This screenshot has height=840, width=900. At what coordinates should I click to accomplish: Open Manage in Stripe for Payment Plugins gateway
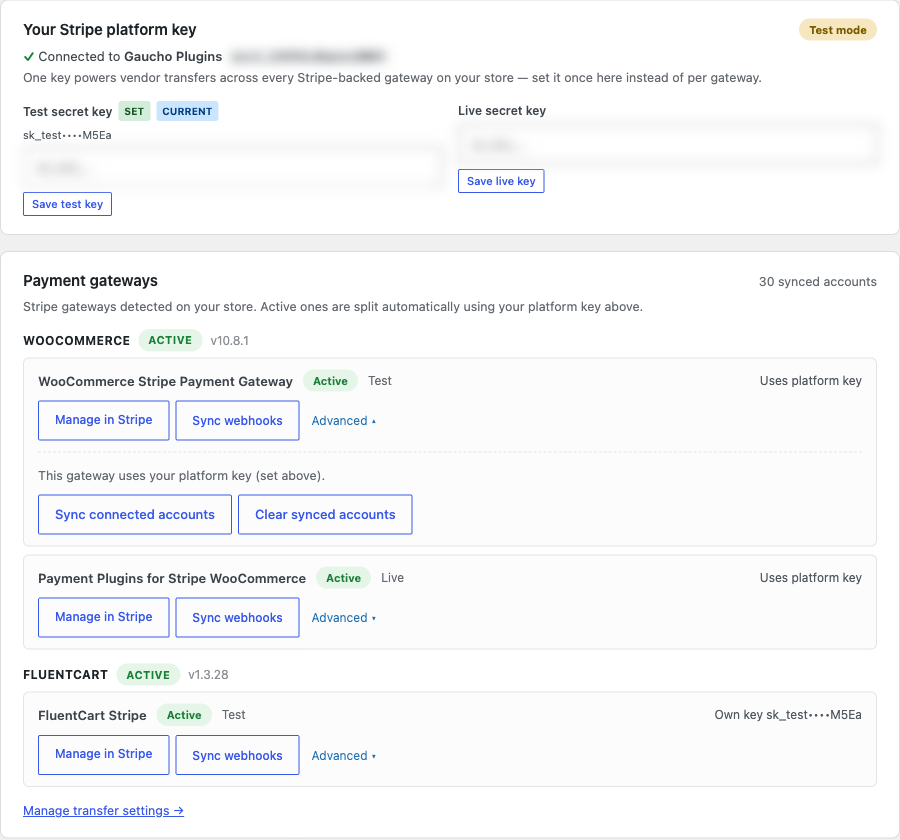pyautogui.click(x=103, y=617)
